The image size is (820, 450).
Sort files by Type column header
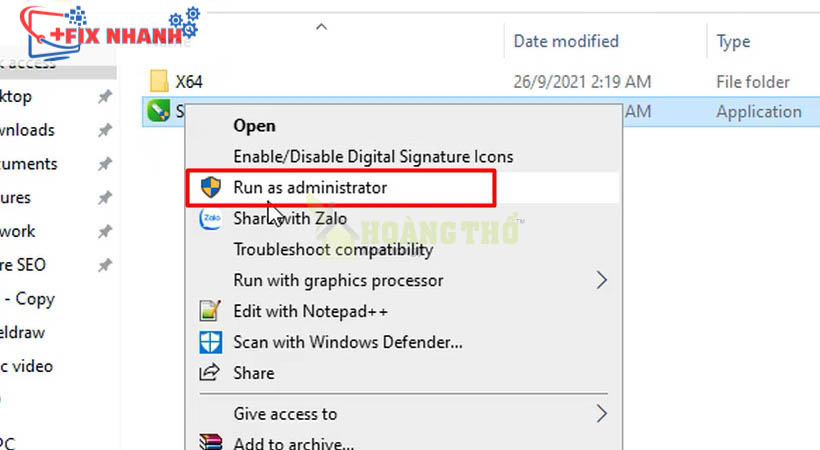[734, 42]
